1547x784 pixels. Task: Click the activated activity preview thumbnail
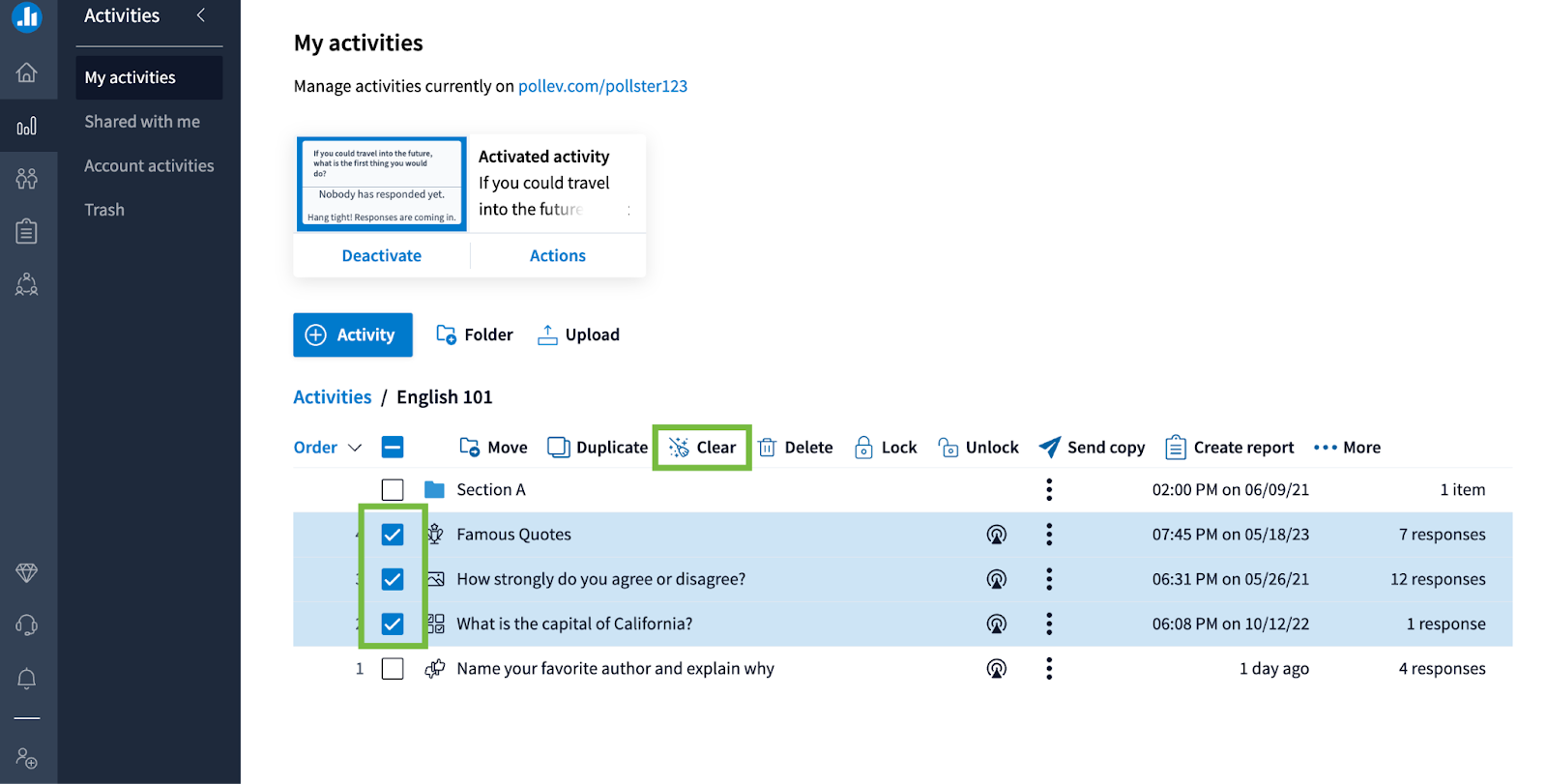382,184
